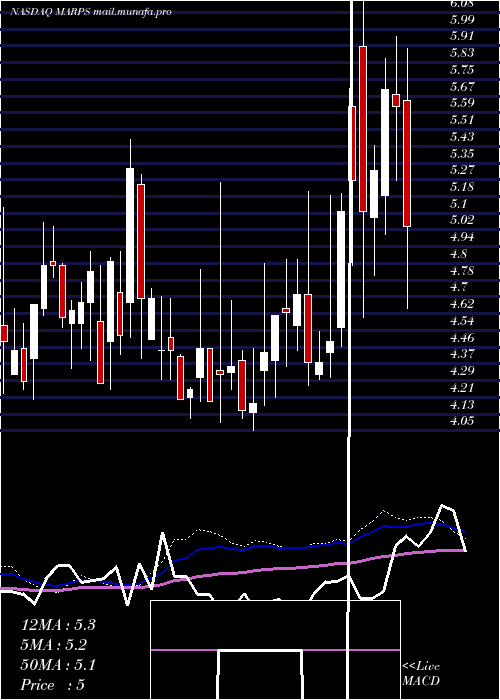Click the NASDAQ MARPS mail.munafa.pro title text
500x700 pixels.
(x=91, y=12)
